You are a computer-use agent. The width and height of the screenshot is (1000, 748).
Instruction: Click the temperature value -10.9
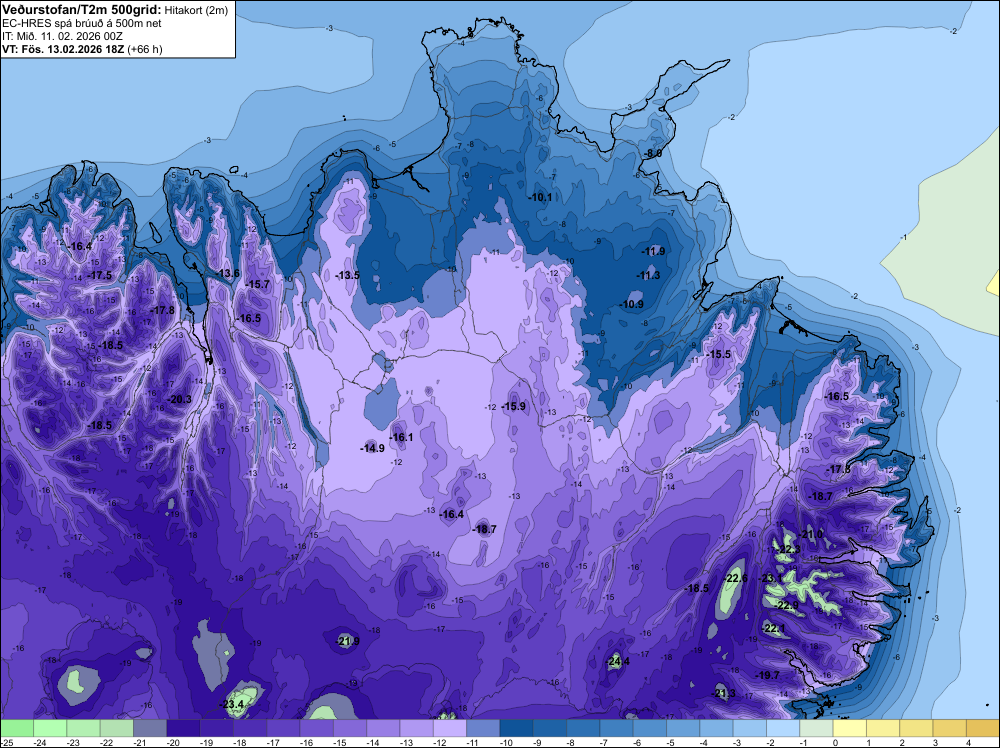pos(631,304)
